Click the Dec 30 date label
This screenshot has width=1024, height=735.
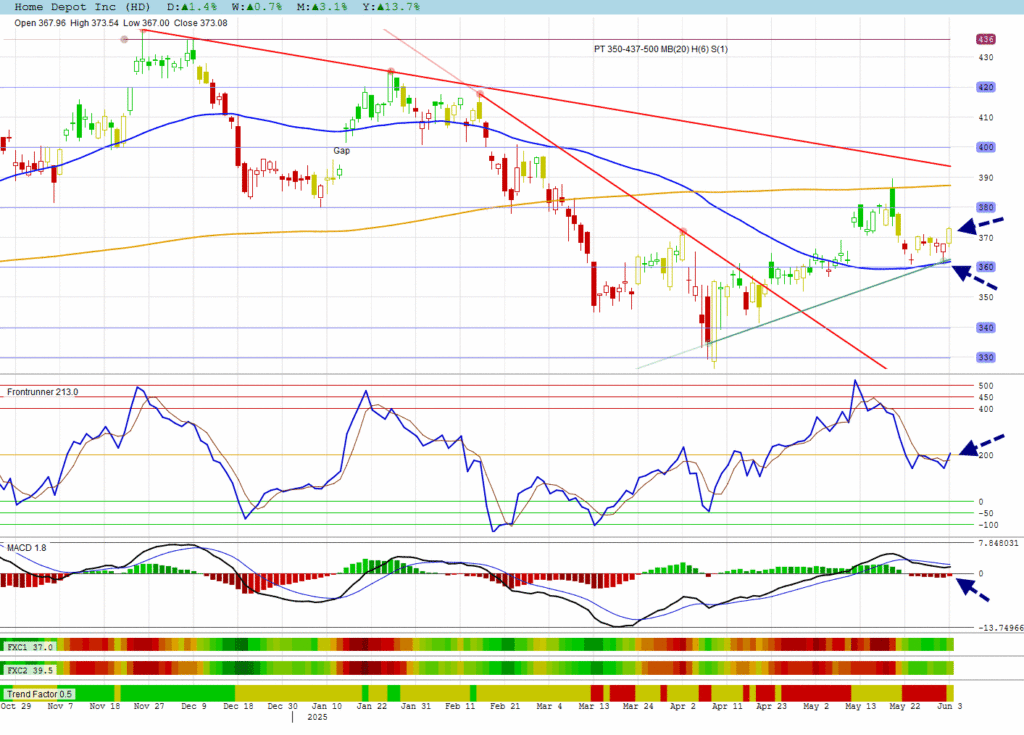(282, 706)
